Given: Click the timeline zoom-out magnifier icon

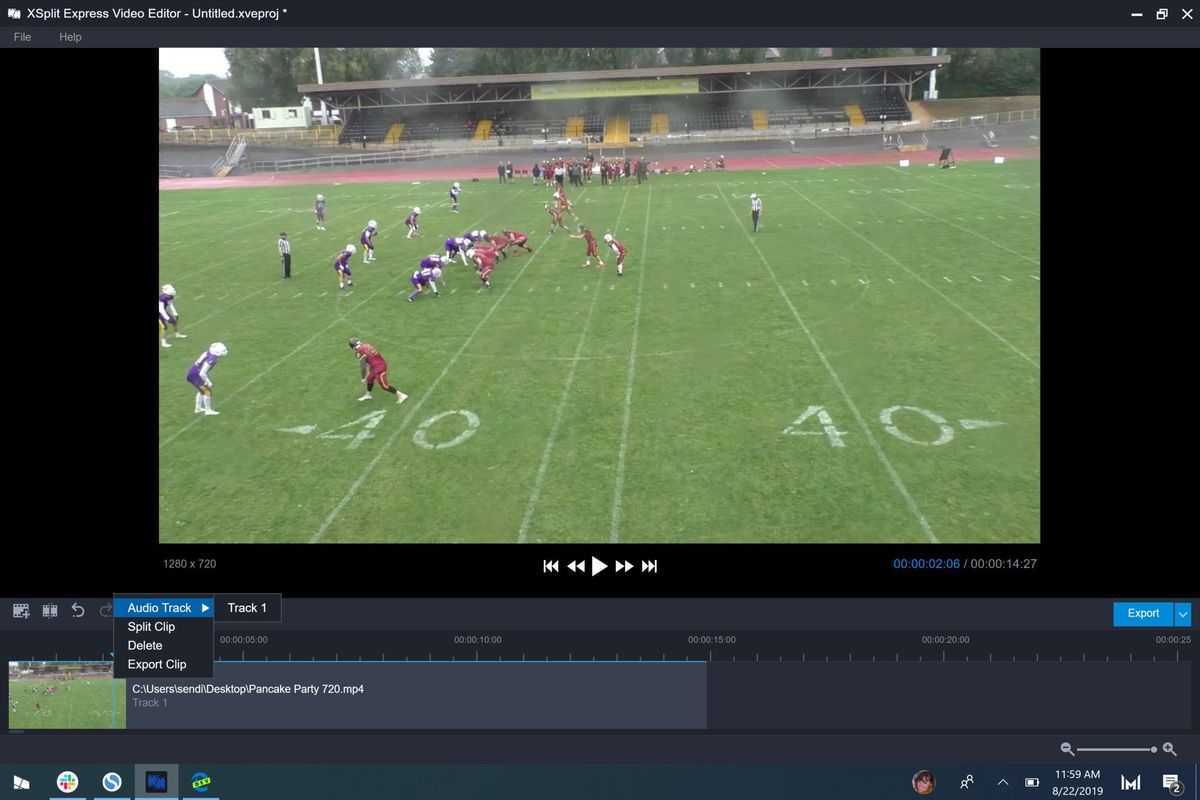Looking at the screenshot, I should (x=1068, y=748).
